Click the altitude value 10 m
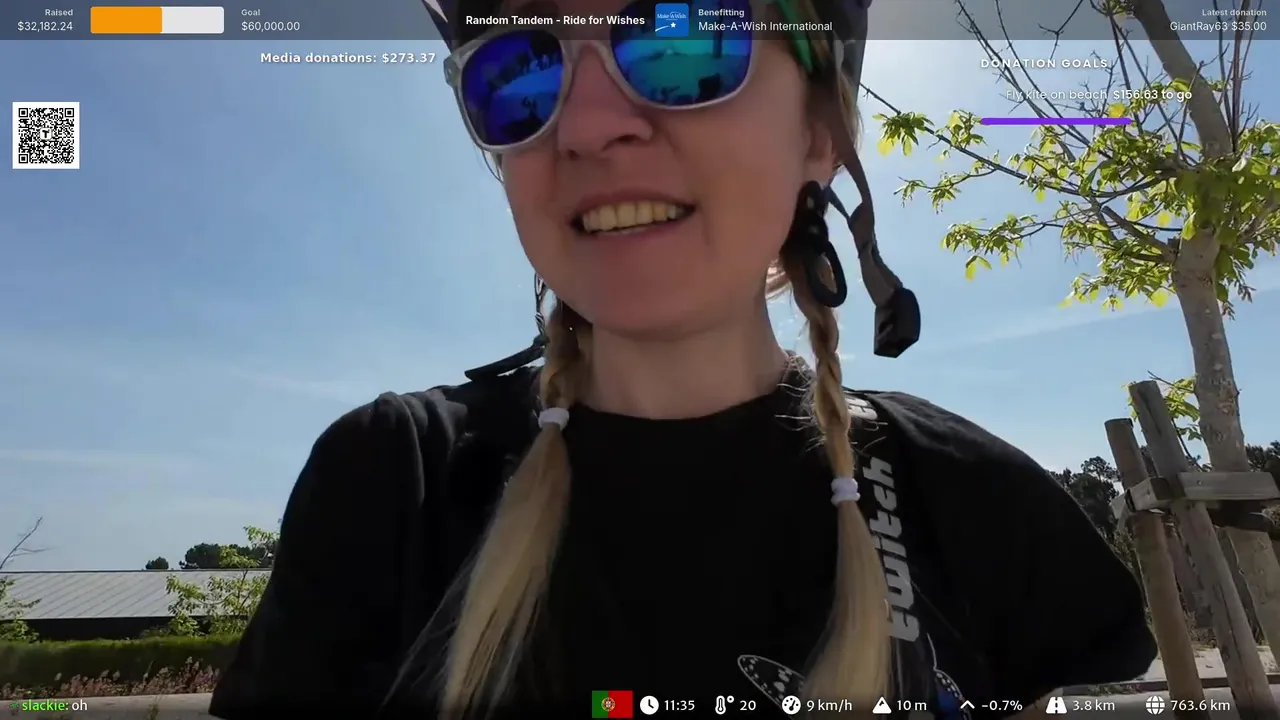 click(911, 705)
